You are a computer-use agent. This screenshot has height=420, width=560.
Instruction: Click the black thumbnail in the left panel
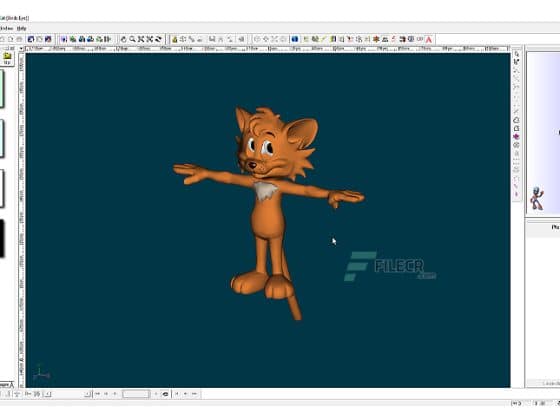[x=2, y=238]
